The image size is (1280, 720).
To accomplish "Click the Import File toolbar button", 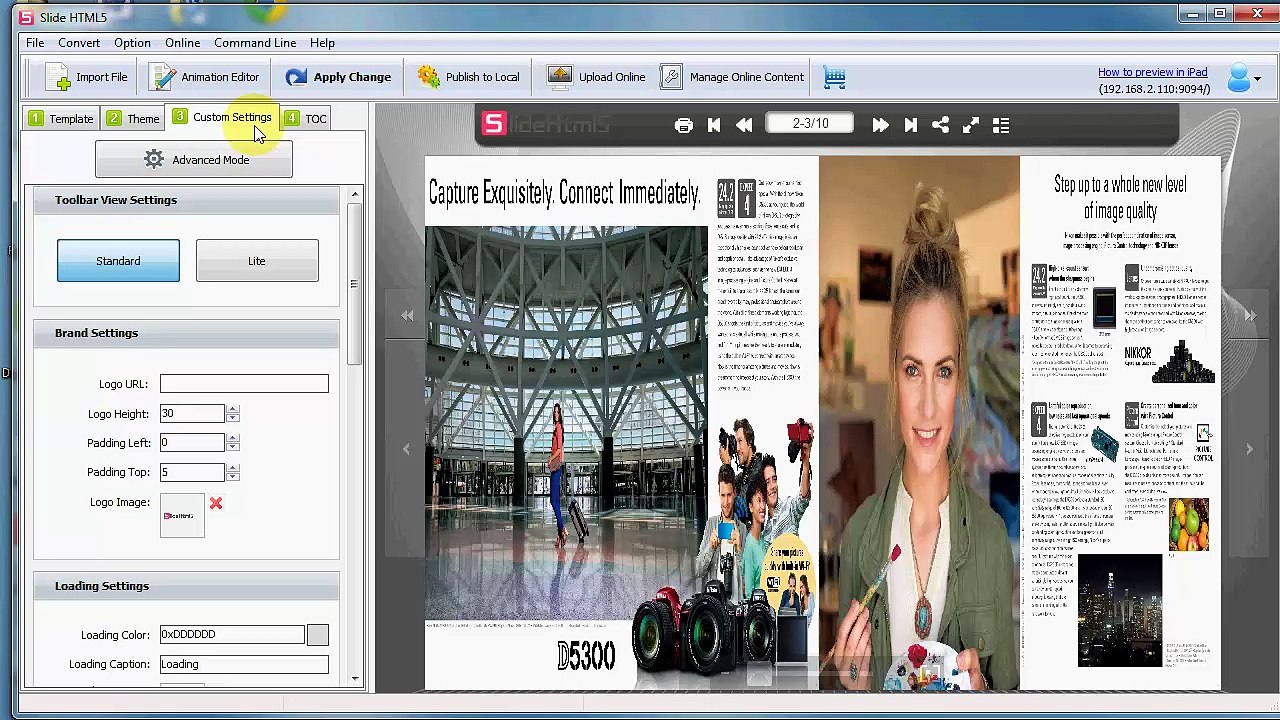I will 88,77.
